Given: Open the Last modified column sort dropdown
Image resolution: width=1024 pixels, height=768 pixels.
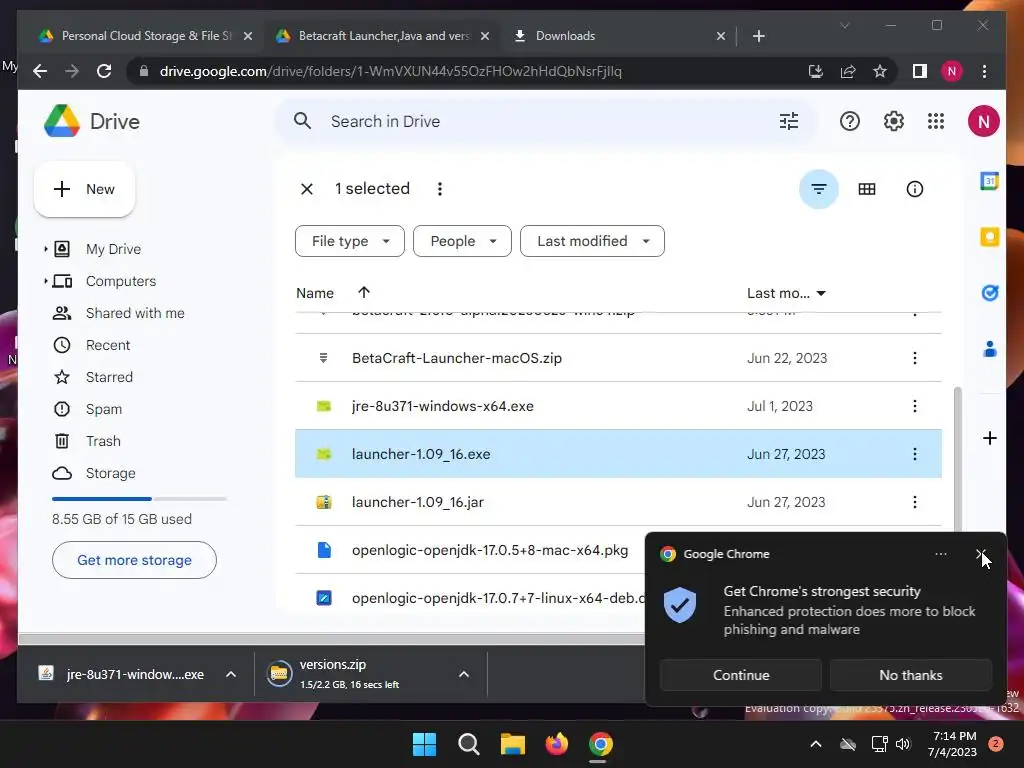Looking at the screenshot, I should [821, 293].
